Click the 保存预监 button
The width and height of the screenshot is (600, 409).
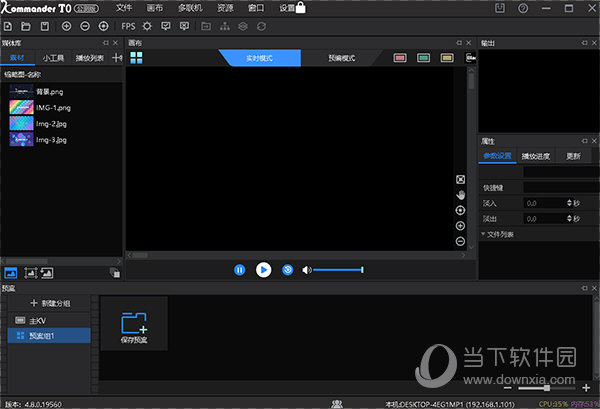(x=133, y=325)
